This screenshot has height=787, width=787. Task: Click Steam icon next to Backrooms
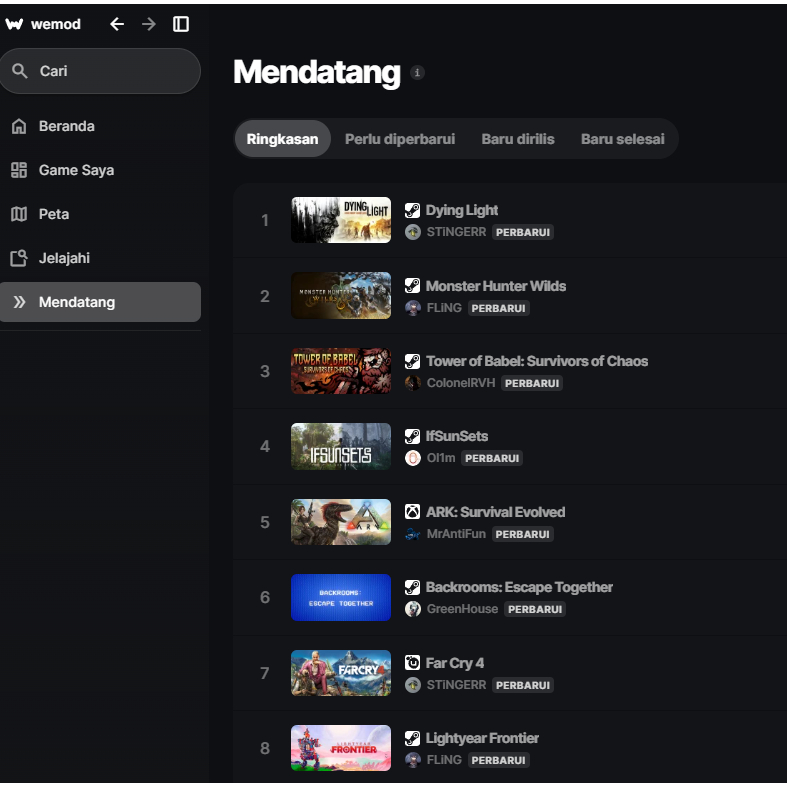[413, 587]
